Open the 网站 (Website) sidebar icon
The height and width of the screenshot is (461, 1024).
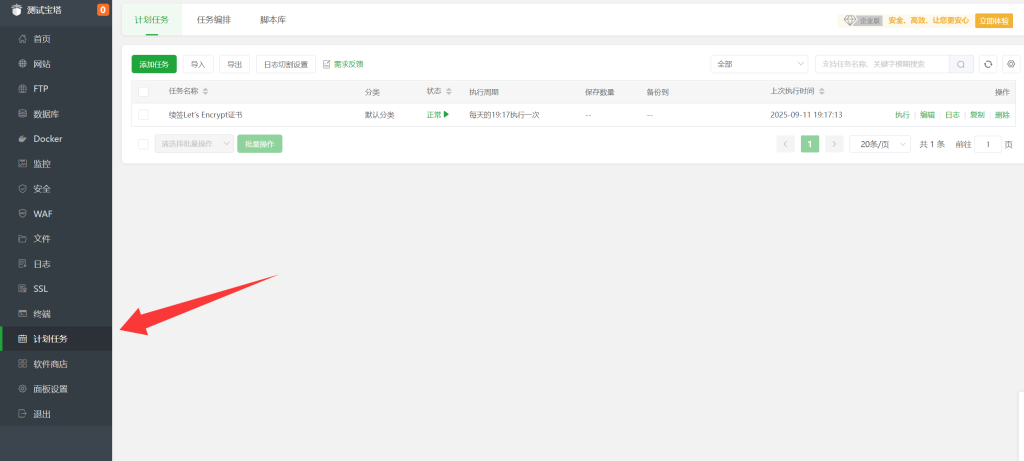tap(23, 64)
